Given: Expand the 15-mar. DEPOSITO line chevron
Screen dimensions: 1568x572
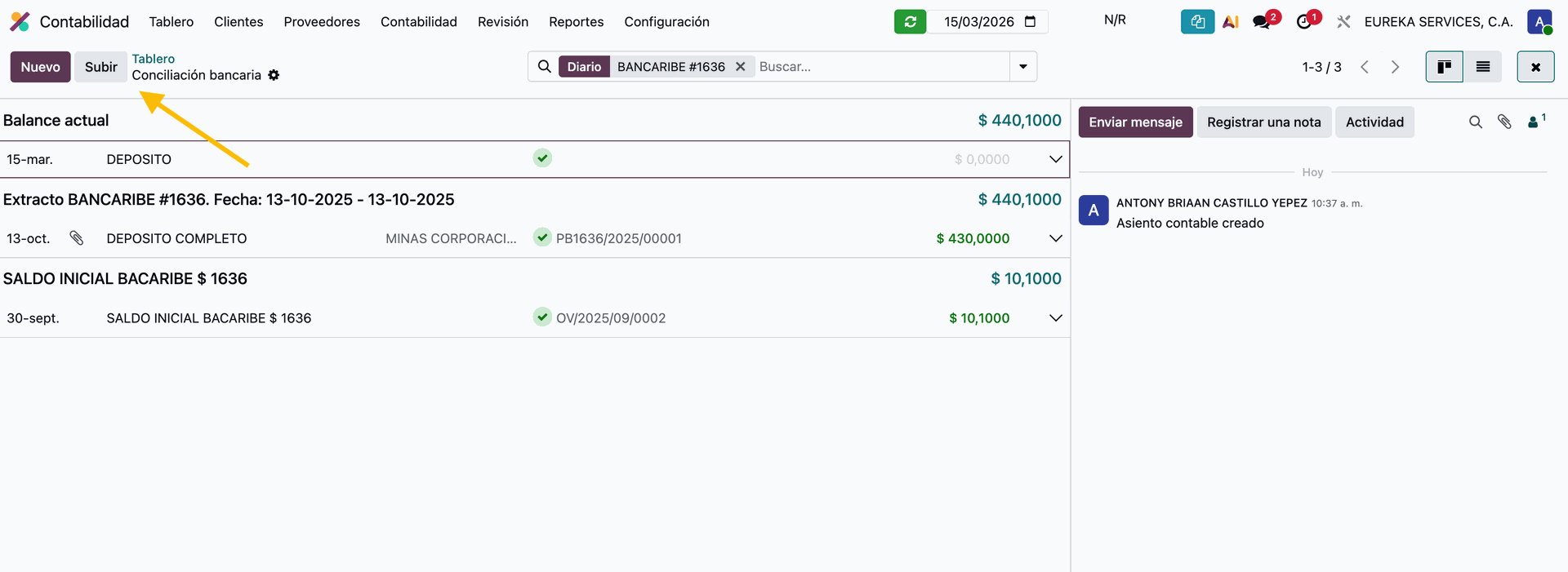Looking at the screenshot, I should (x=1055, y=159).
